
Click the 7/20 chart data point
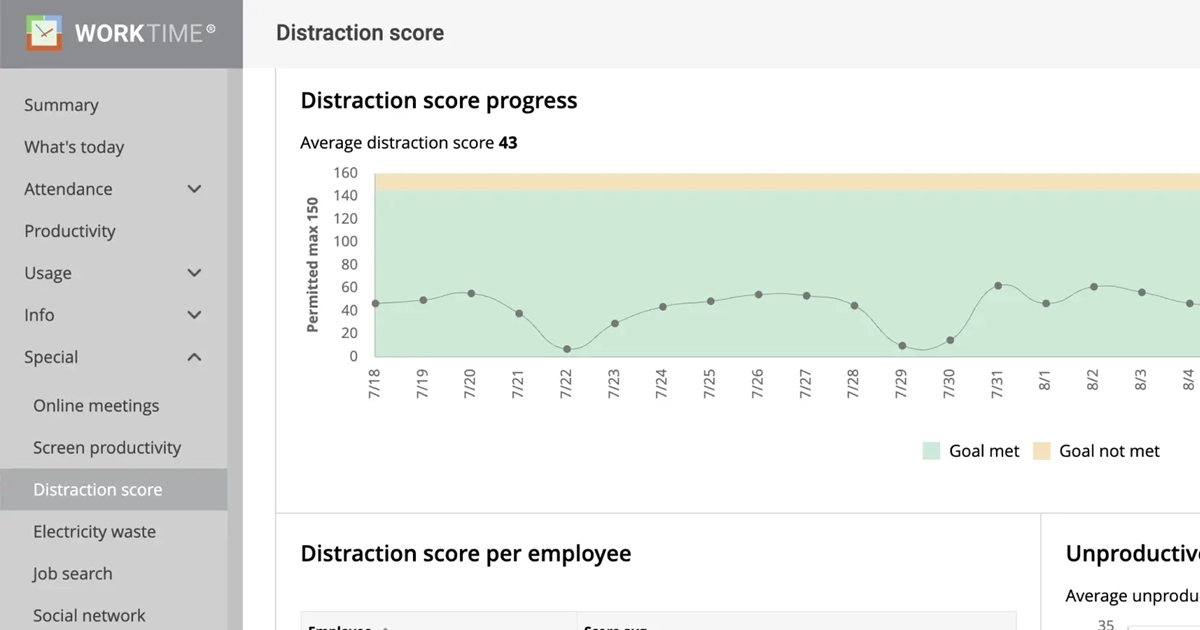pos(471,294)
